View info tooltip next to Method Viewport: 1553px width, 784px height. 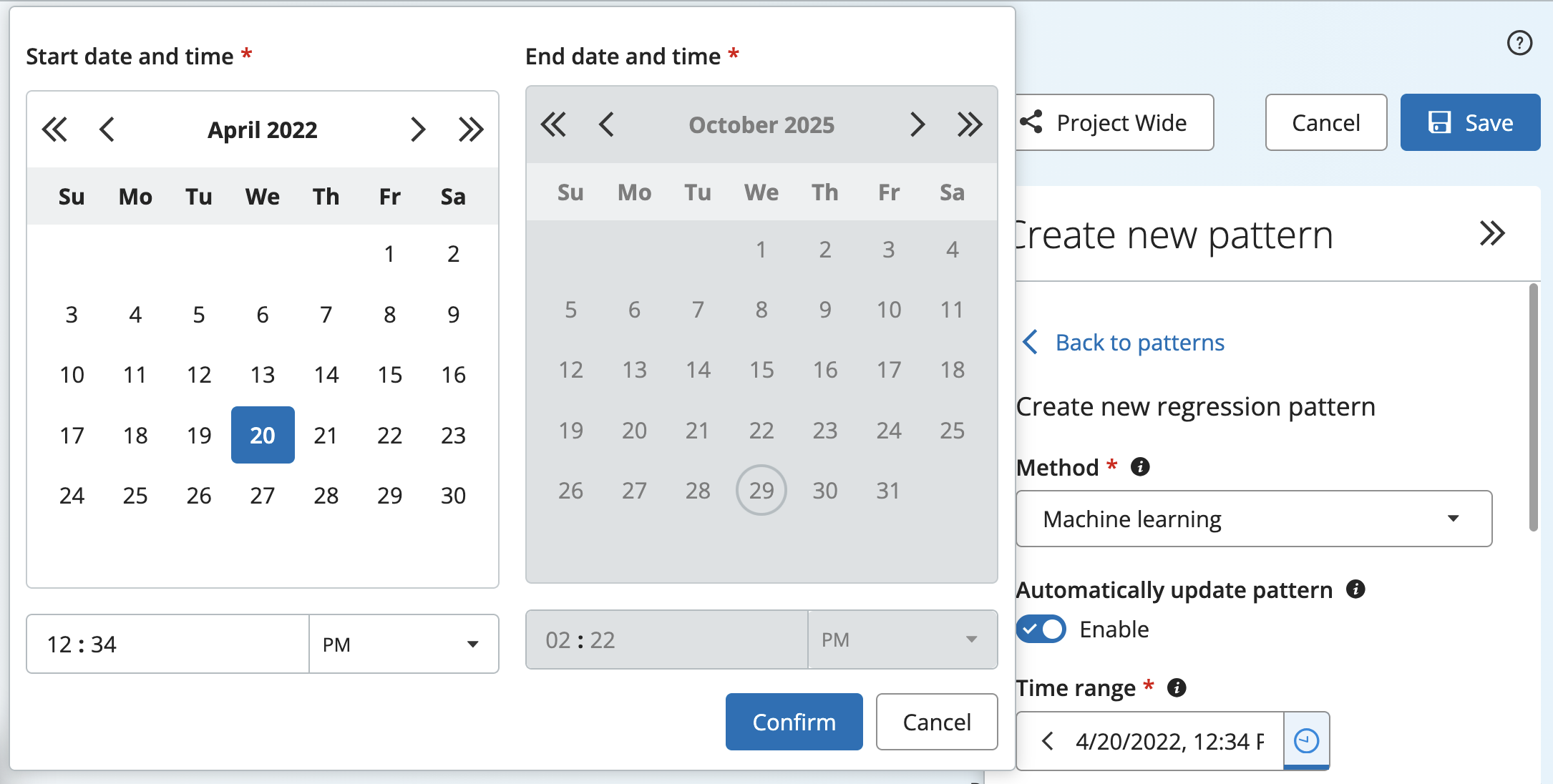coord(1141,467)
